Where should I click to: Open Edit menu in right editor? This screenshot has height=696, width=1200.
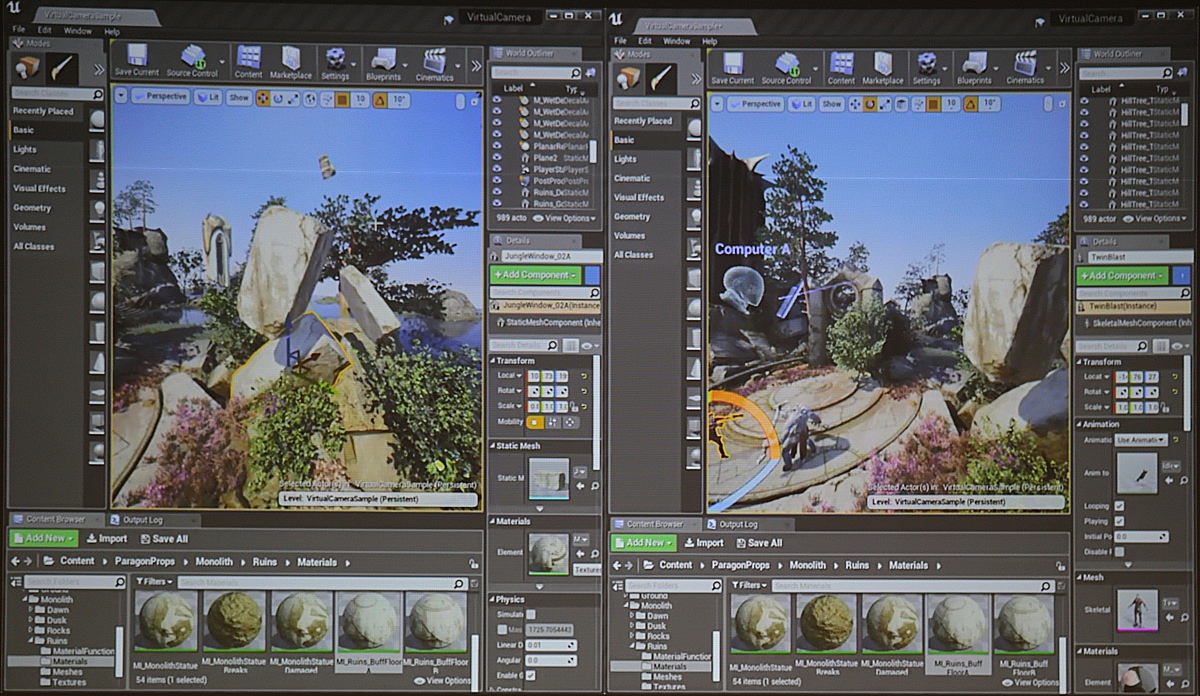[x=645, y=41]
